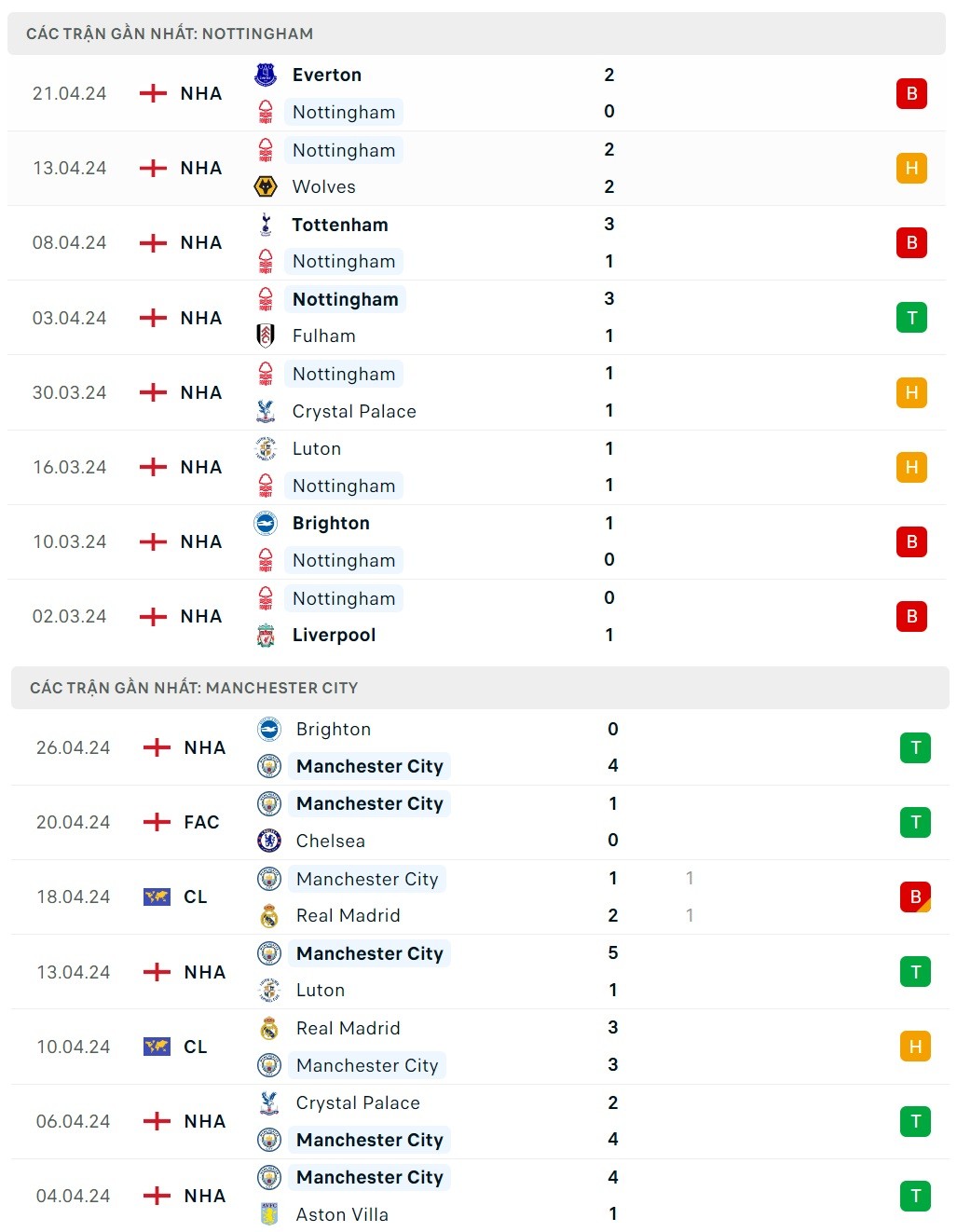Click the Crystal Palace crest beside Nottingham's 1-1 draw
The image size is (957, 1232).
(266, 411)
